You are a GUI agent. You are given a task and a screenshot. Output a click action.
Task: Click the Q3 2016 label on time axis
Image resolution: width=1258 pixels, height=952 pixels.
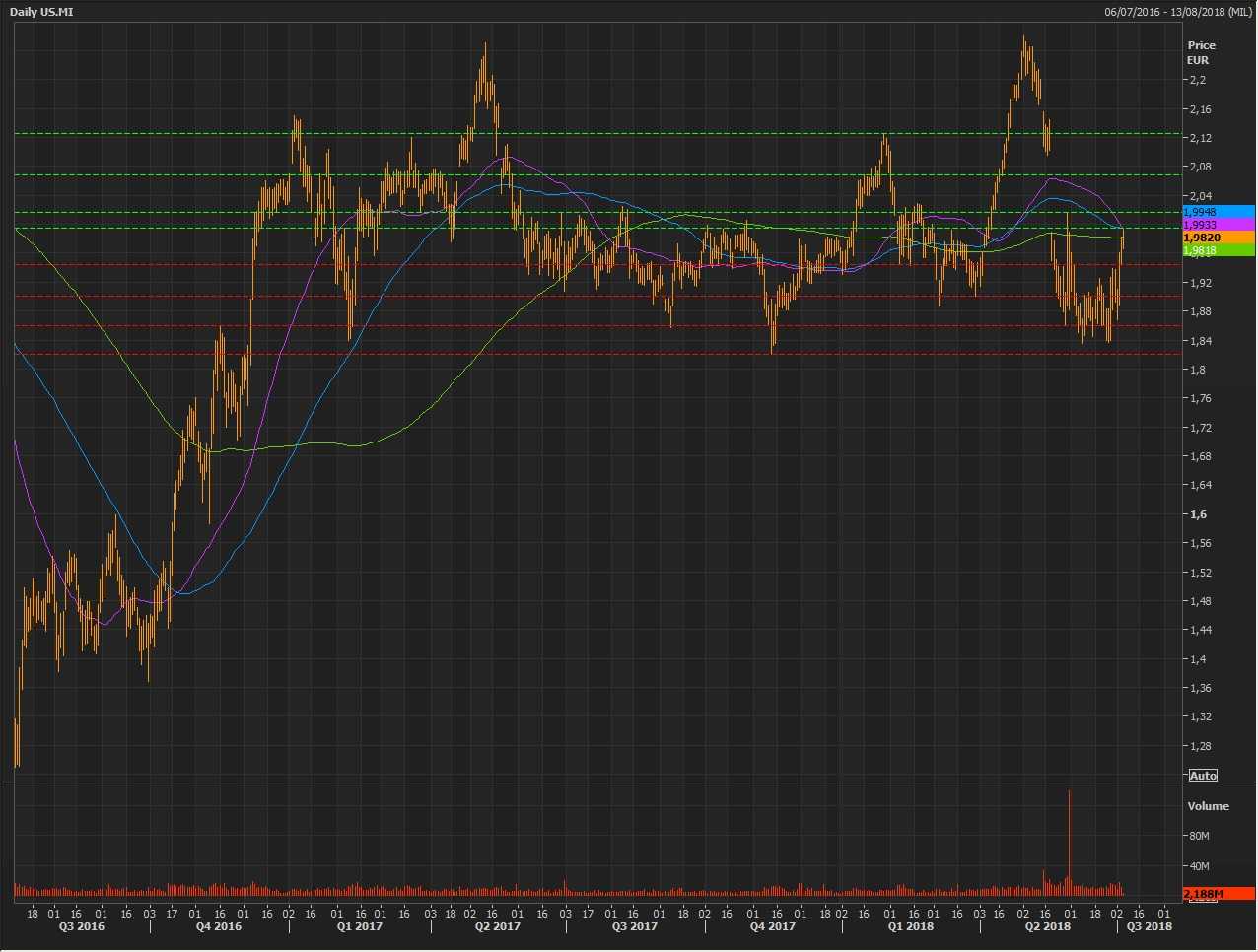point(81,926)
